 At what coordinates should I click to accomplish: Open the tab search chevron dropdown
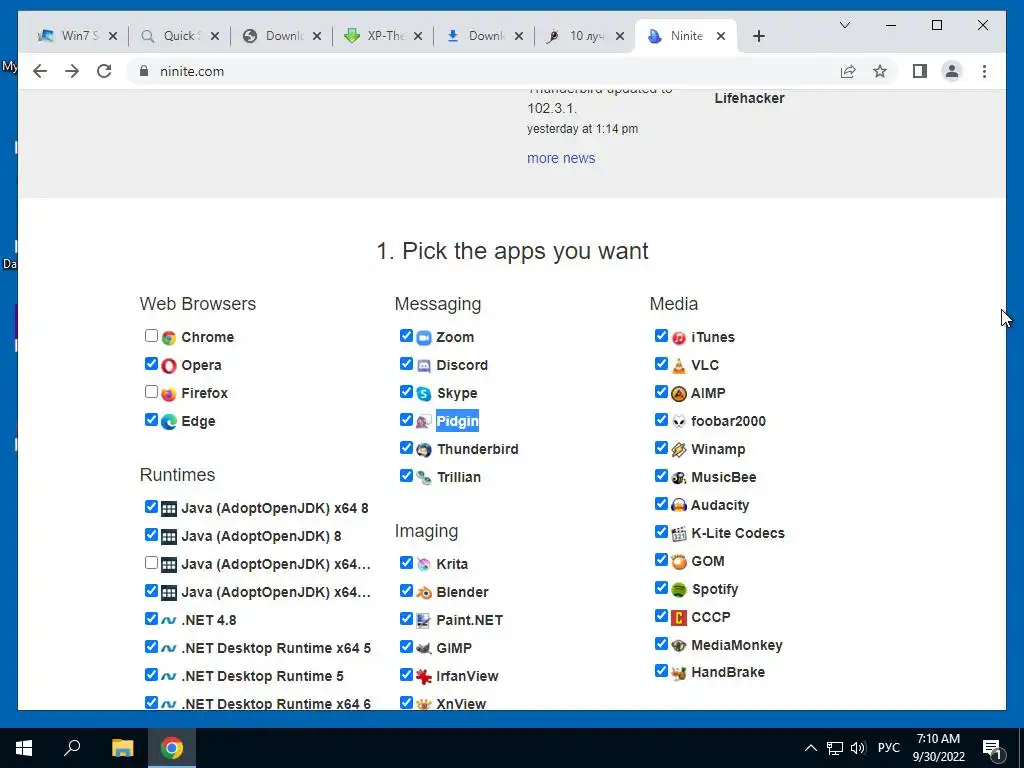click(x=844, y=25)
